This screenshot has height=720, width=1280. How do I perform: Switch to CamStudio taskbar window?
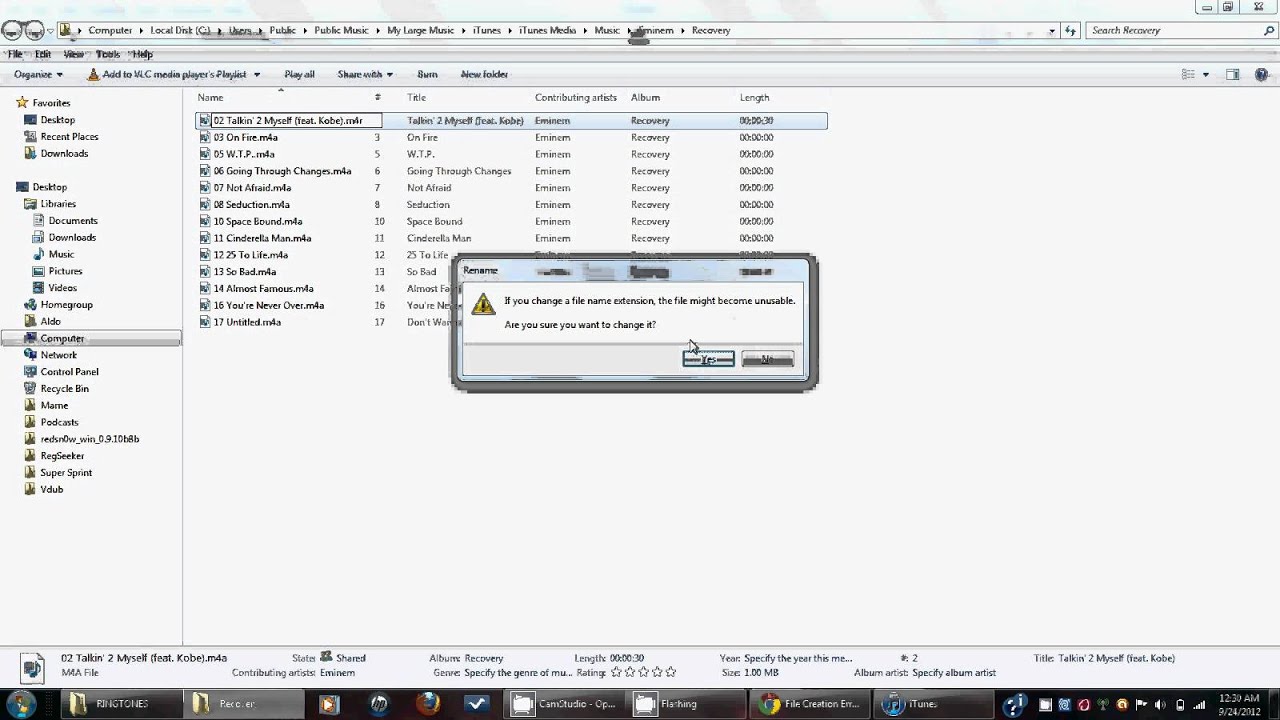coord(564,704)
